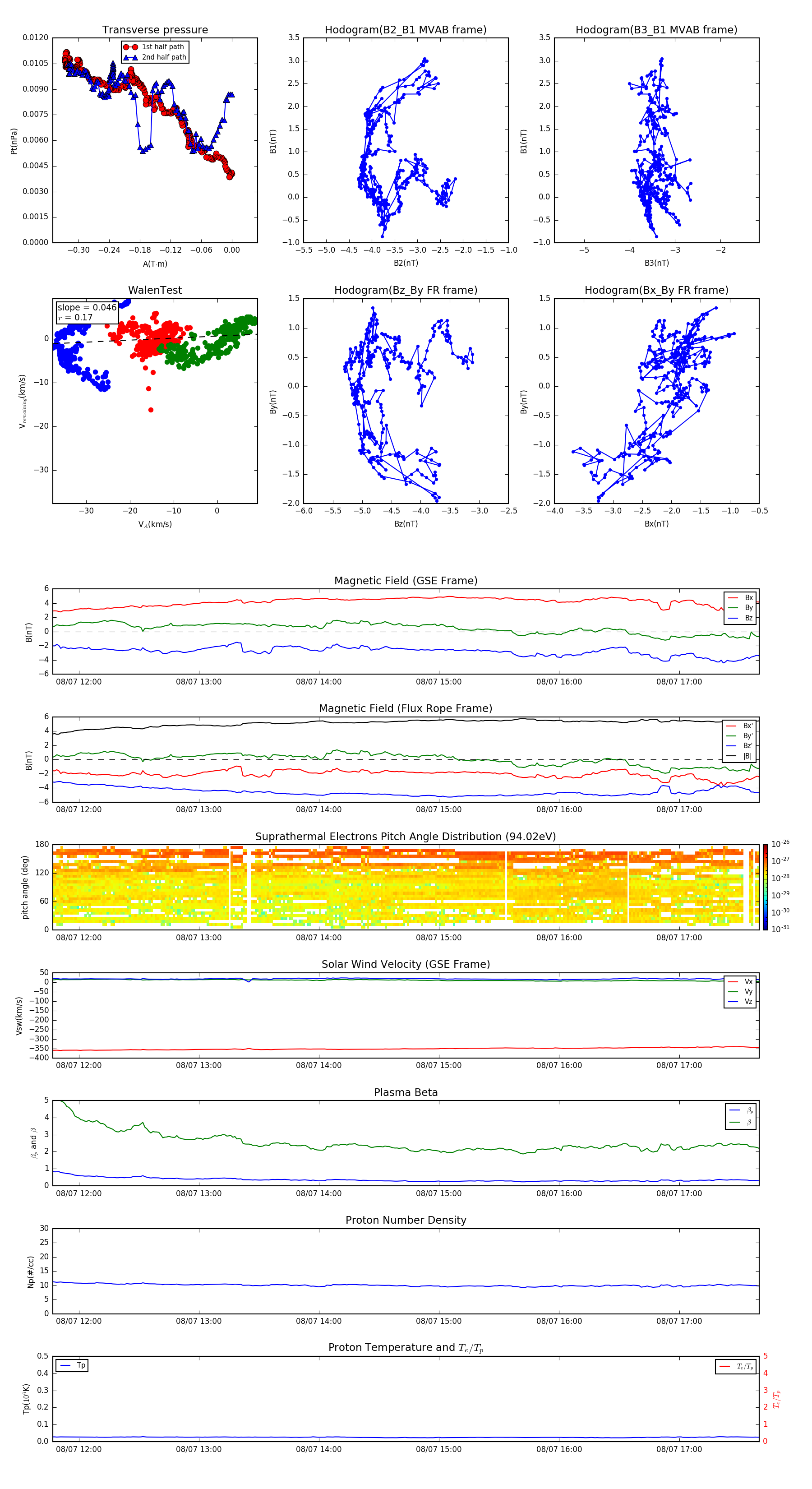Click the 'Hodogram(Bx_By FR frame)' title

656,290
